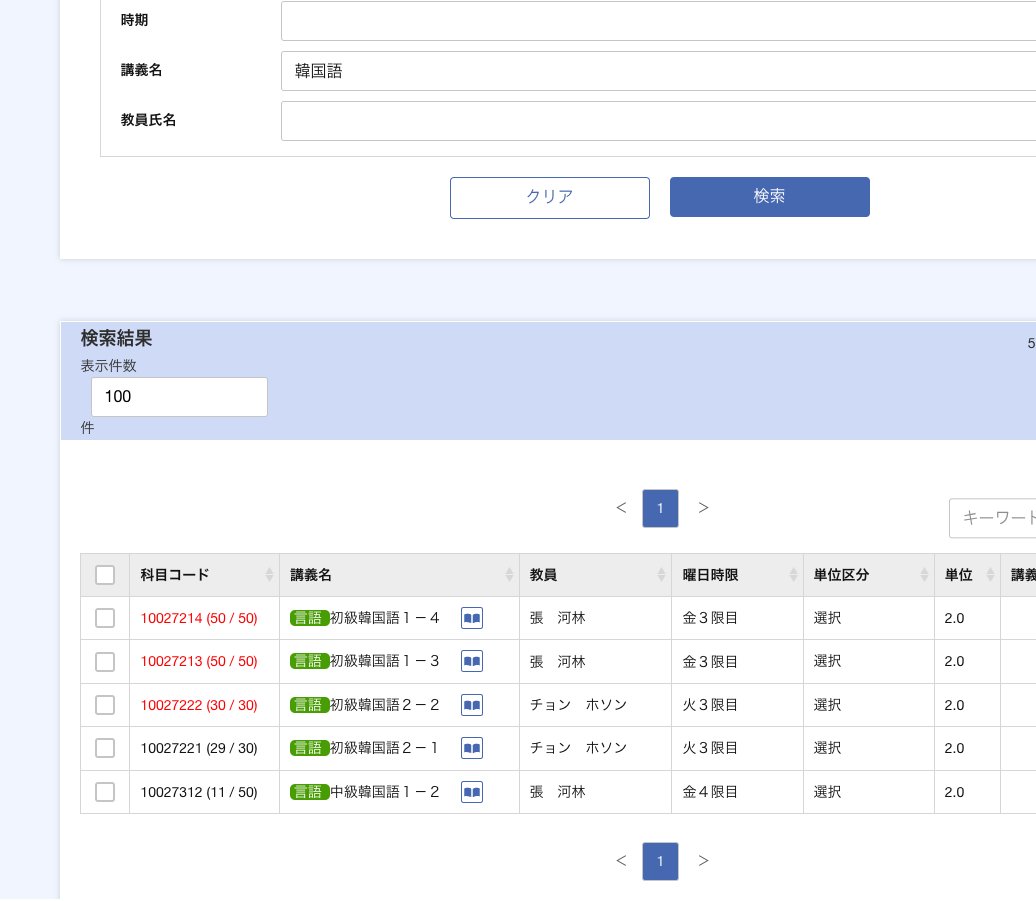Click the 表示件数 count input field
Image resolution: width=1036 pixels, height=901 pixels.
tap(179, 397)
